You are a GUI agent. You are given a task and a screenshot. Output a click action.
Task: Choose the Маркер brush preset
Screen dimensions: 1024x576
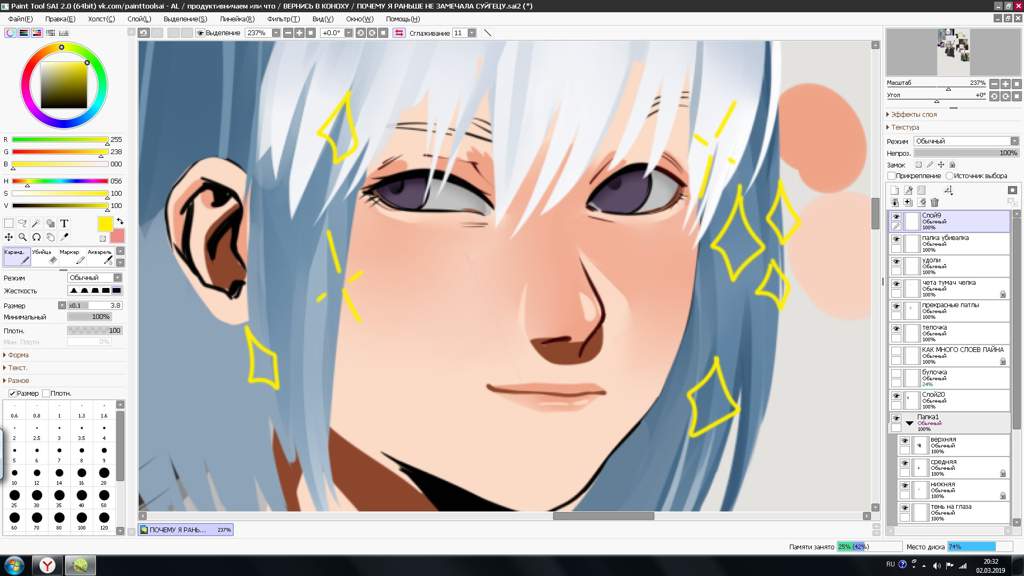pos(71,256)
